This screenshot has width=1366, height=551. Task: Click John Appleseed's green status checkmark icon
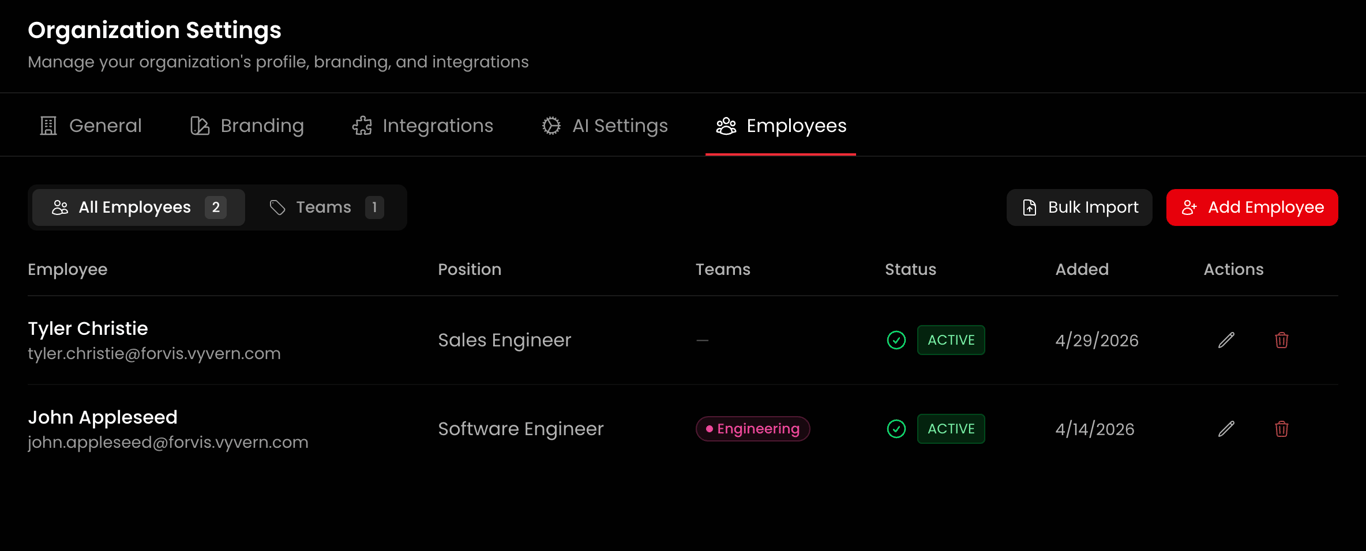tap(896, 429)
